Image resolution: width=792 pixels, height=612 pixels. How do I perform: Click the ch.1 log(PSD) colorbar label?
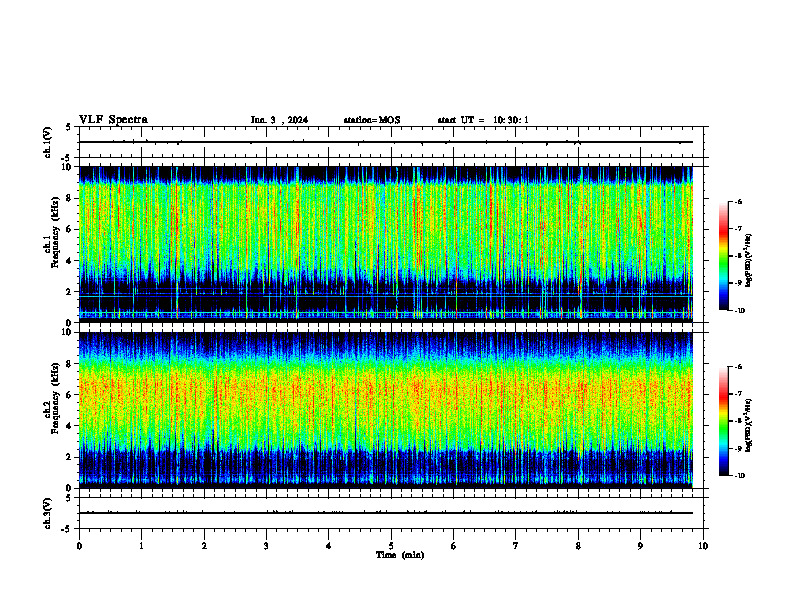[749, 261]
